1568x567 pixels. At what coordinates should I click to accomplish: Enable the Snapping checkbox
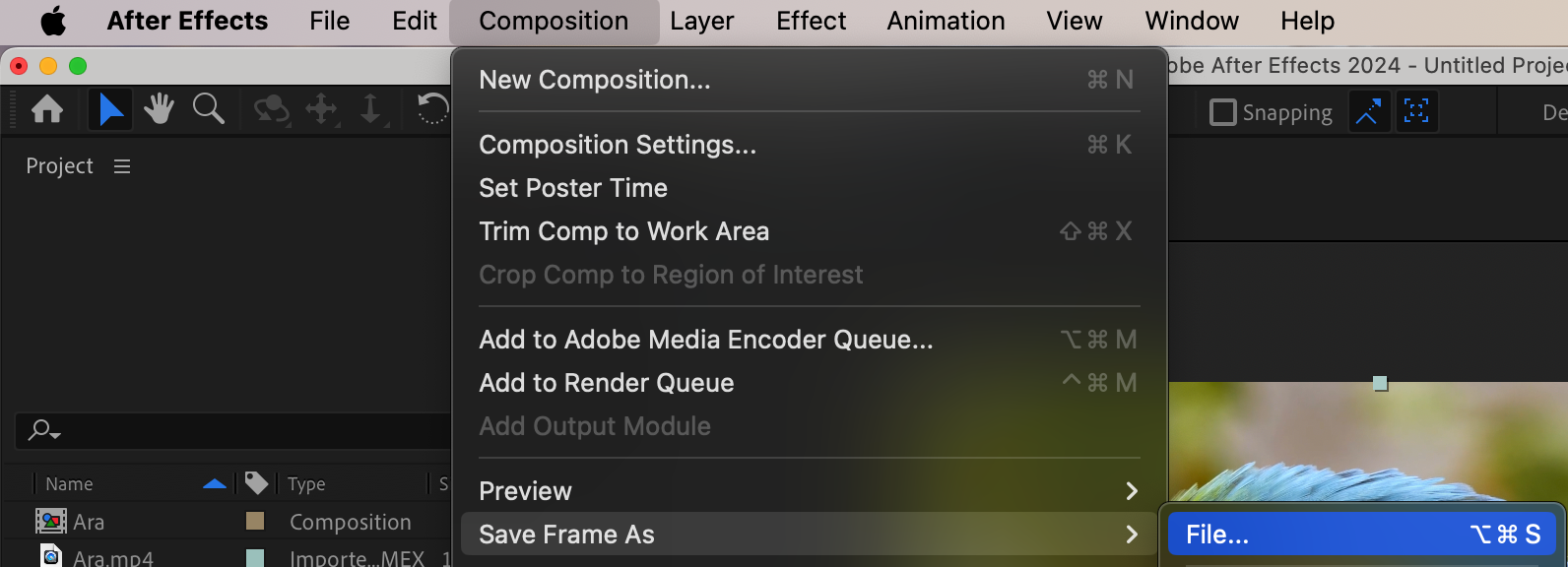(1223, 112)
